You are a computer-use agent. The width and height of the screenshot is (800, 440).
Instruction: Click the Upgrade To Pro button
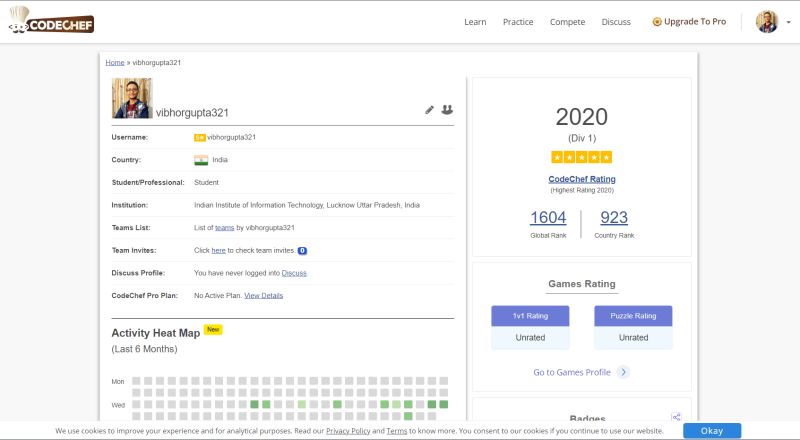[x=689, y=22]
